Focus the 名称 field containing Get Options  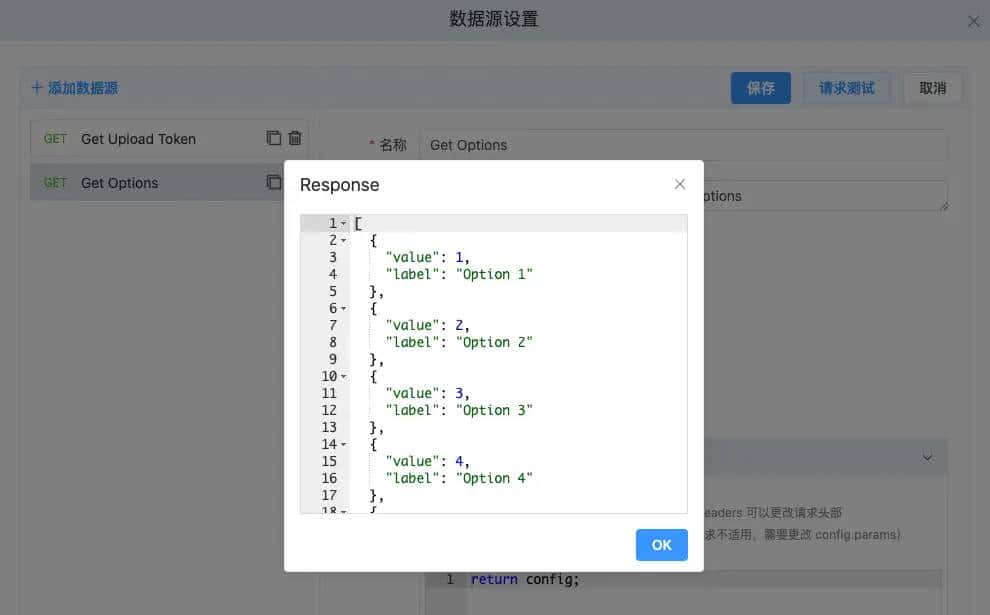click(683, 145)
